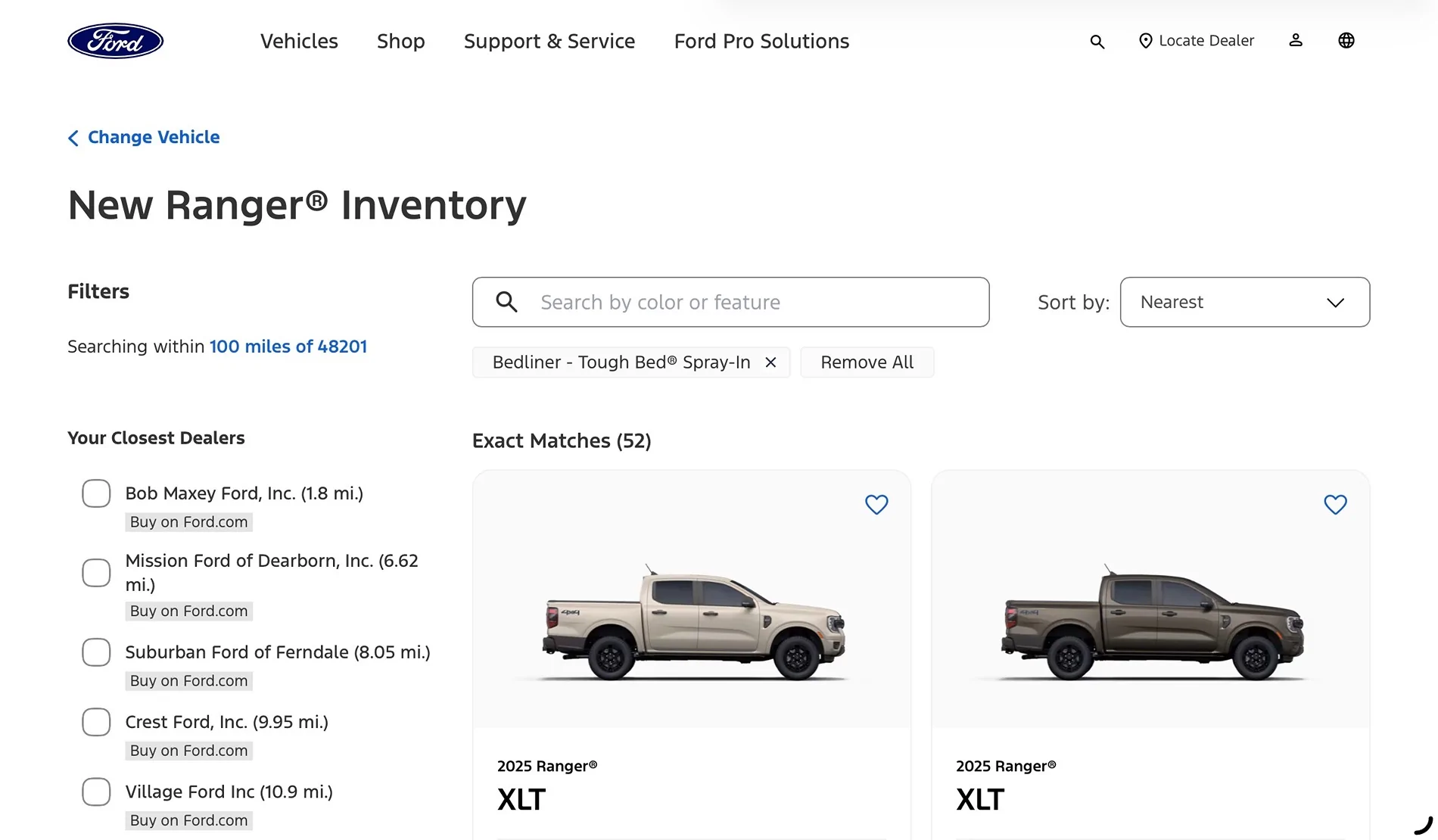The height and width of the screenshot is (840, 1438).
Task: Select Mission Ford of Dearborn checkbox
Action: coord(96,573)
